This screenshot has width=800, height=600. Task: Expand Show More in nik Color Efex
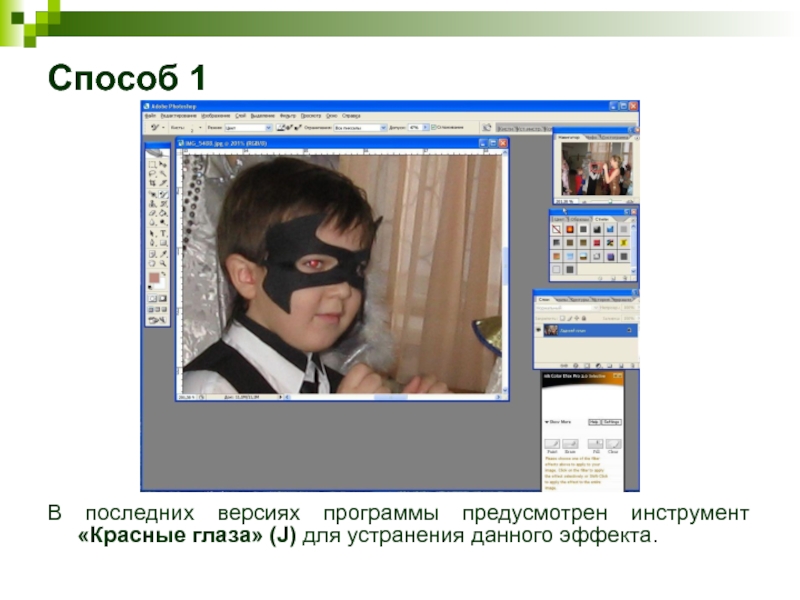[558, 422]
